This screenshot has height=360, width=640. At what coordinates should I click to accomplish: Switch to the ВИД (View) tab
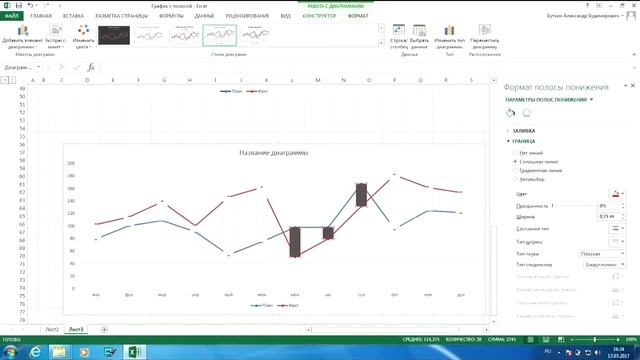click(x=286, y=16)
